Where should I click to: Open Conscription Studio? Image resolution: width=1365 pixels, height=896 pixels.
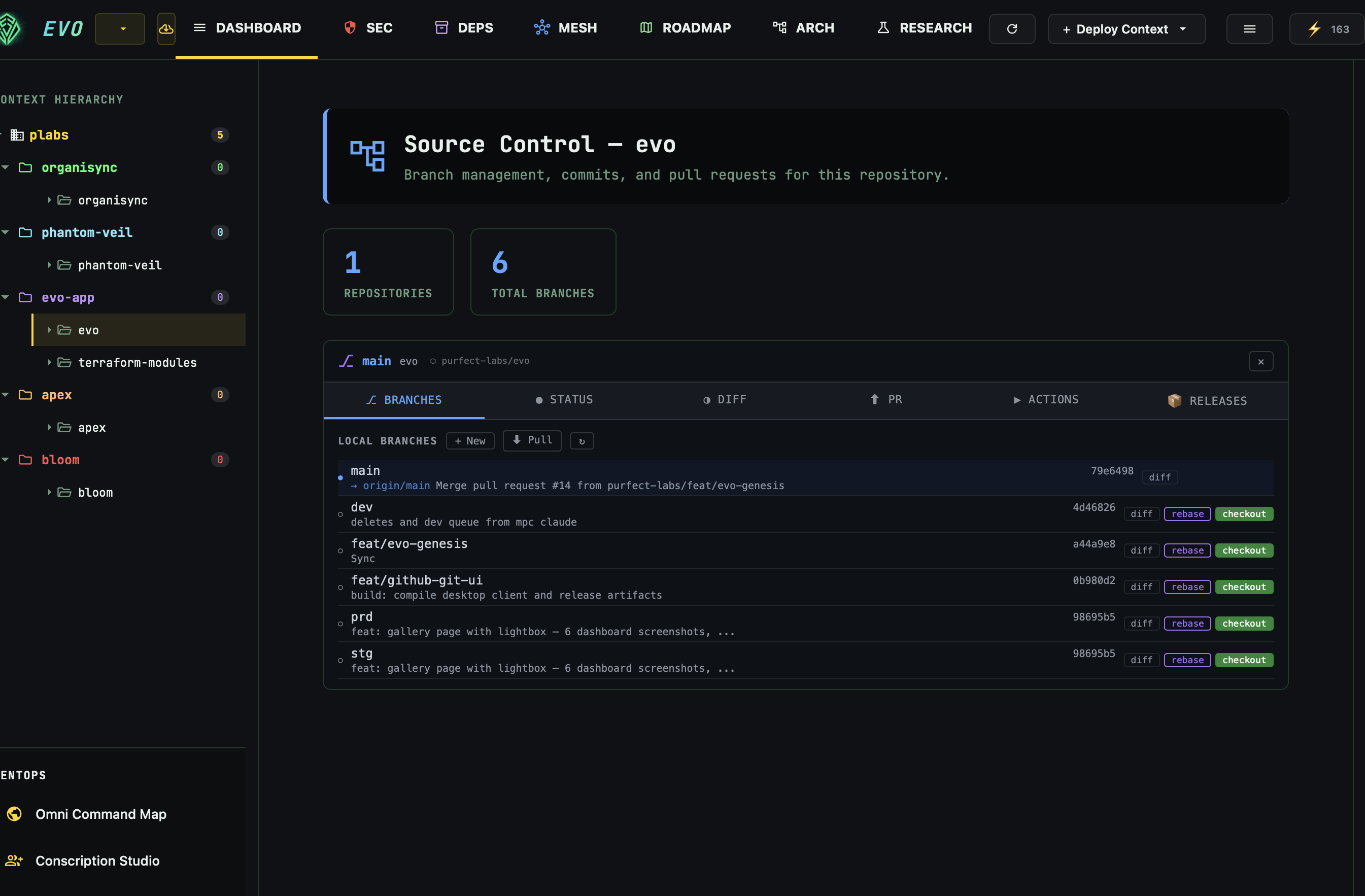click(x=97, y=860)
